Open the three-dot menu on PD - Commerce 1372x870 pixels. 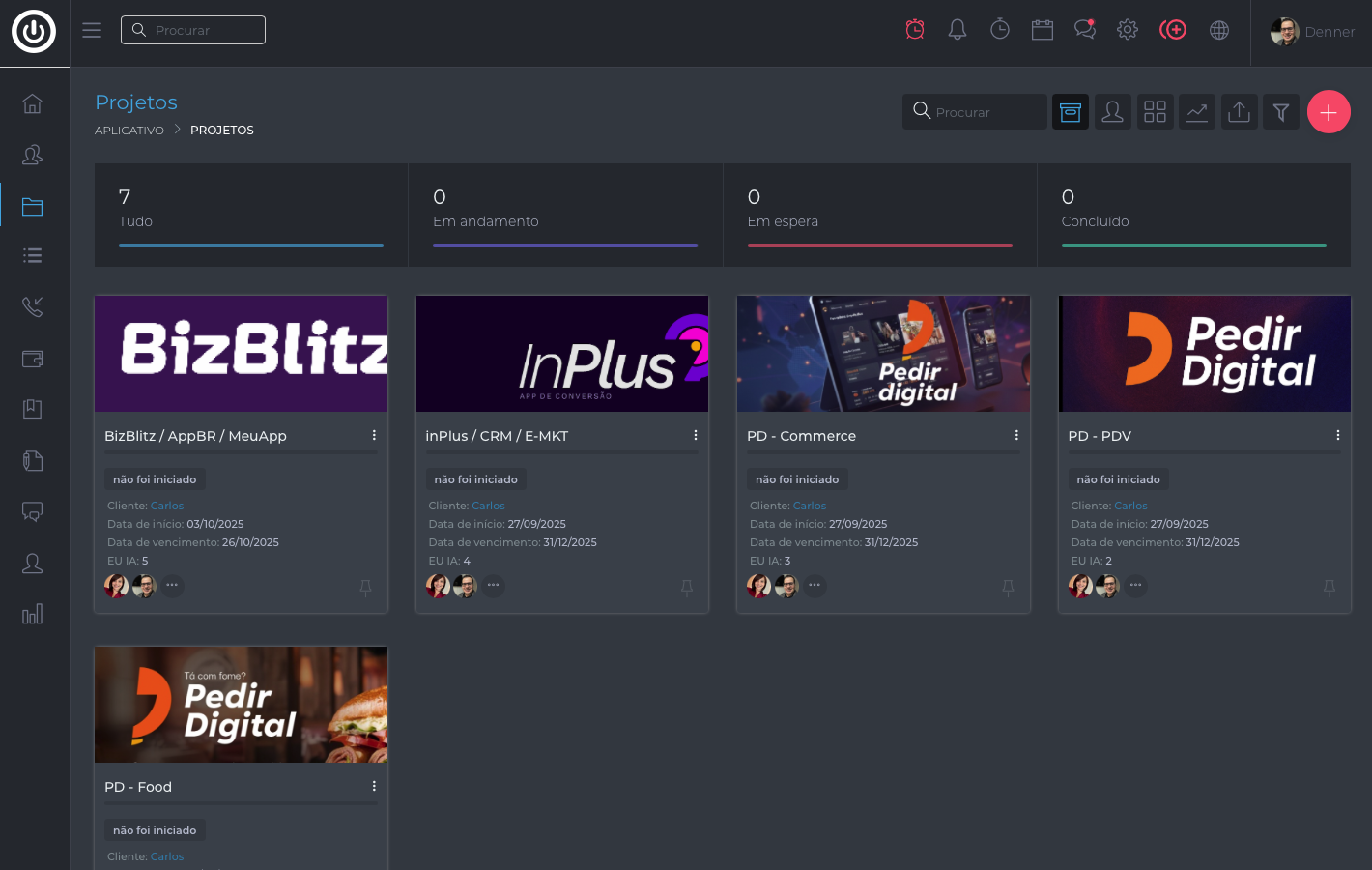click(x=1016, y=436)
